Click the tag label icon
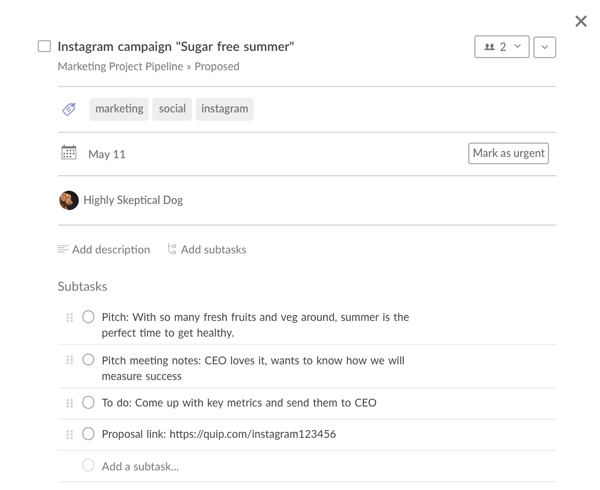The image size is (600, 490). (69, 109)
